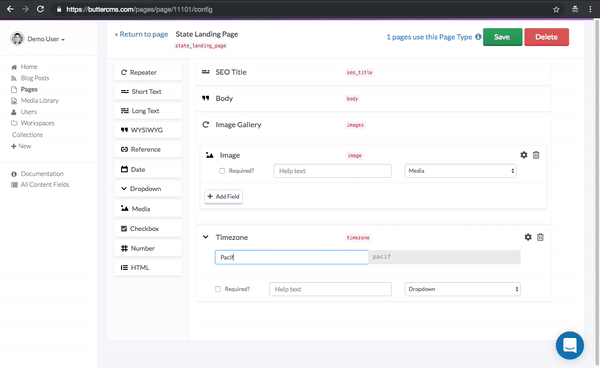Add a Long Text field type
The height and width of the screenshot is (368, 600).
(148, 111)
